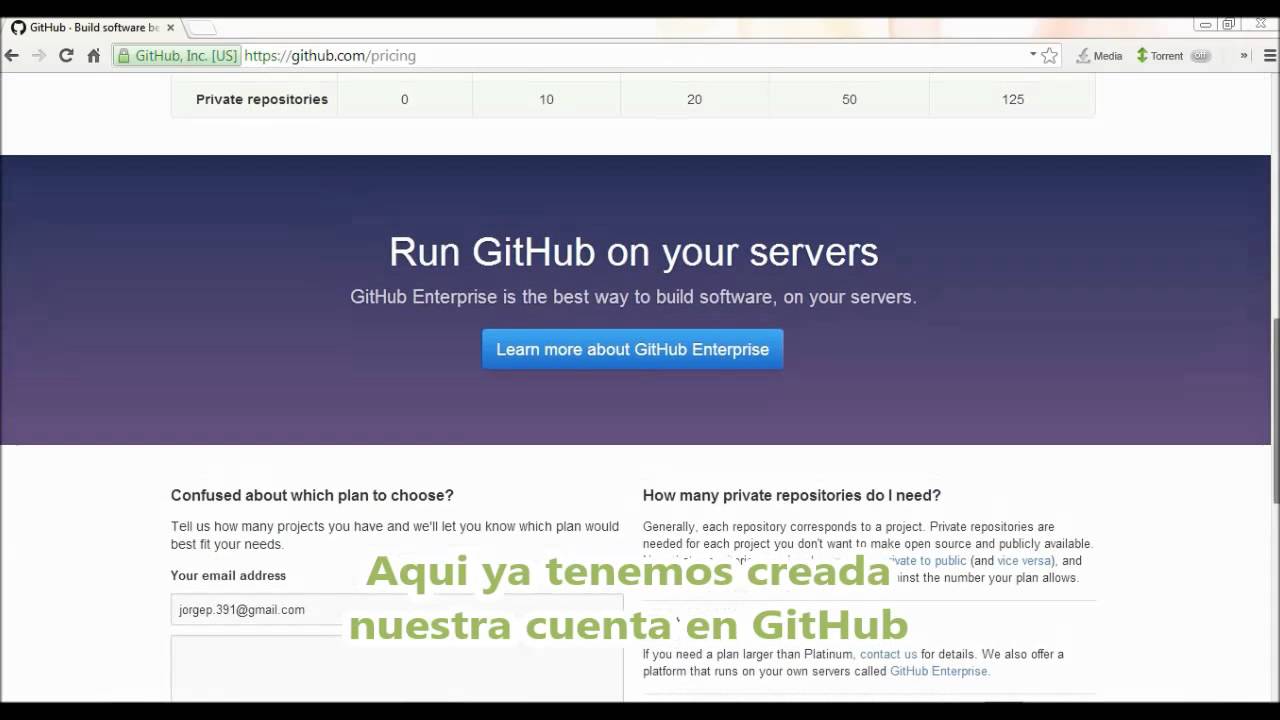This screenshot has height=720, width=1280.
Task: Click the email address field with jorgep.391@gmail.com
Action: [397, 609]
